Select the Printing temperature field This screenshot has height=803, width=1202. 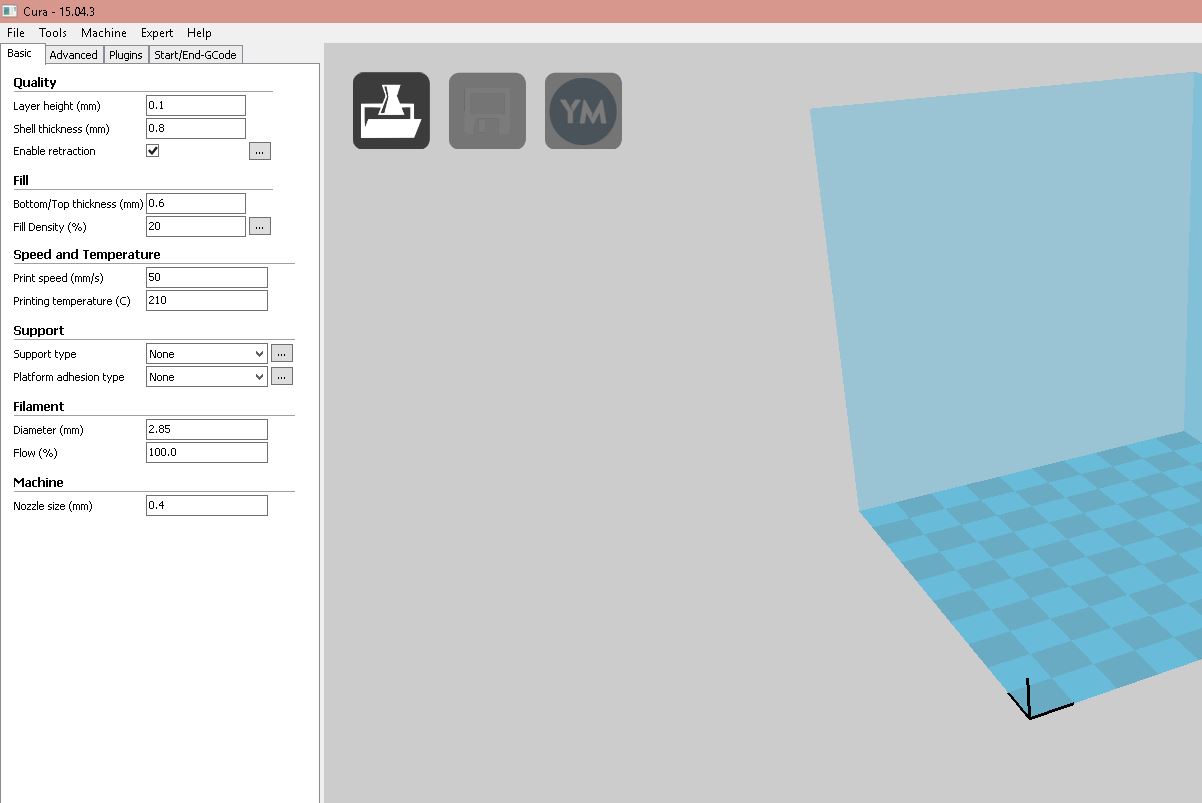click(206, 300)
